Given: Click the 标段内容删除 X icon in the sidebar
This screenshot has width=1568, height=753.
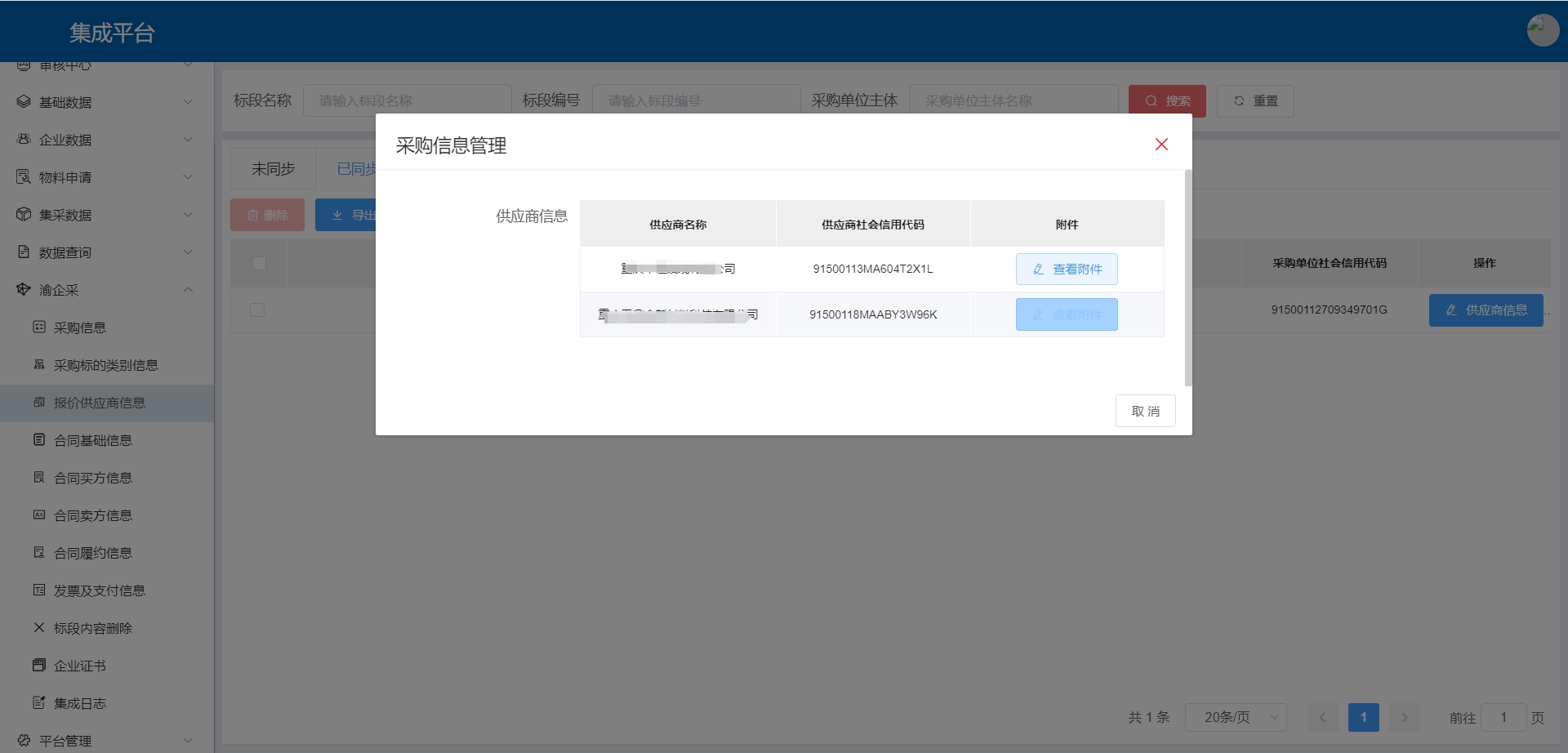Looking at the screenshot, I should [x=39, y=628].
